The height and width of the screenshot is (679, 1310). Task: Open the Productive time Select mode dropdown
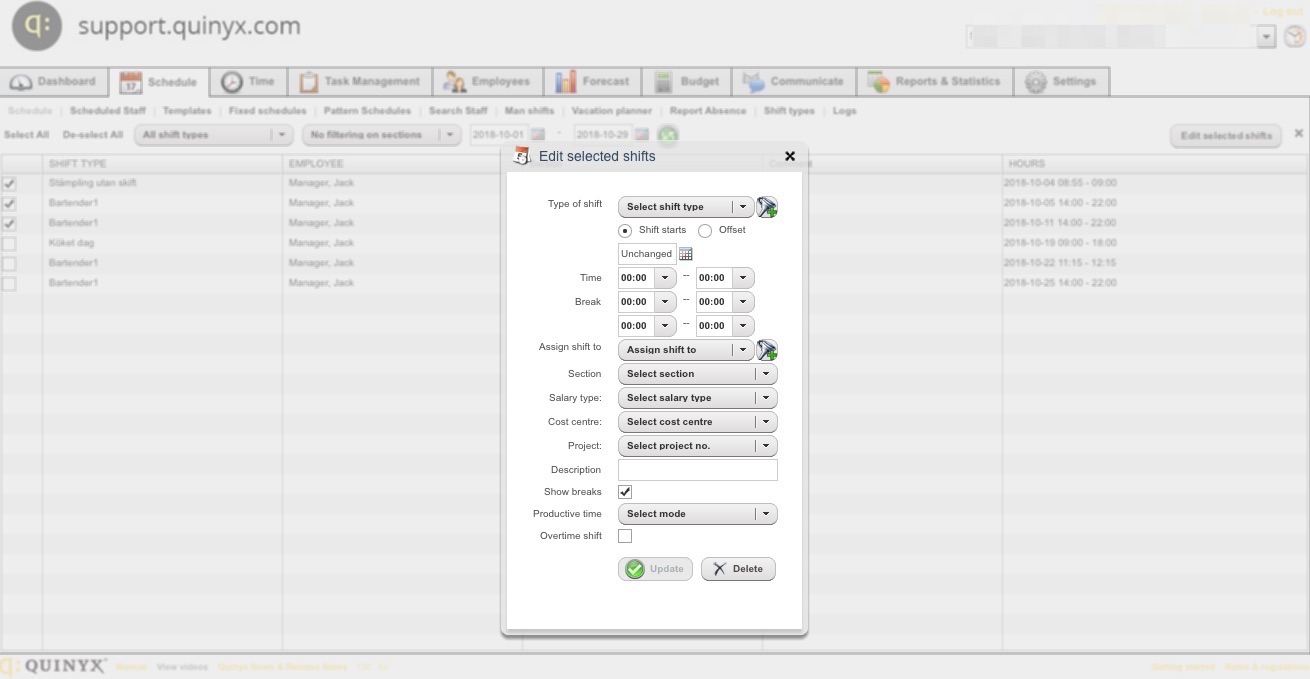coord(697,514)
